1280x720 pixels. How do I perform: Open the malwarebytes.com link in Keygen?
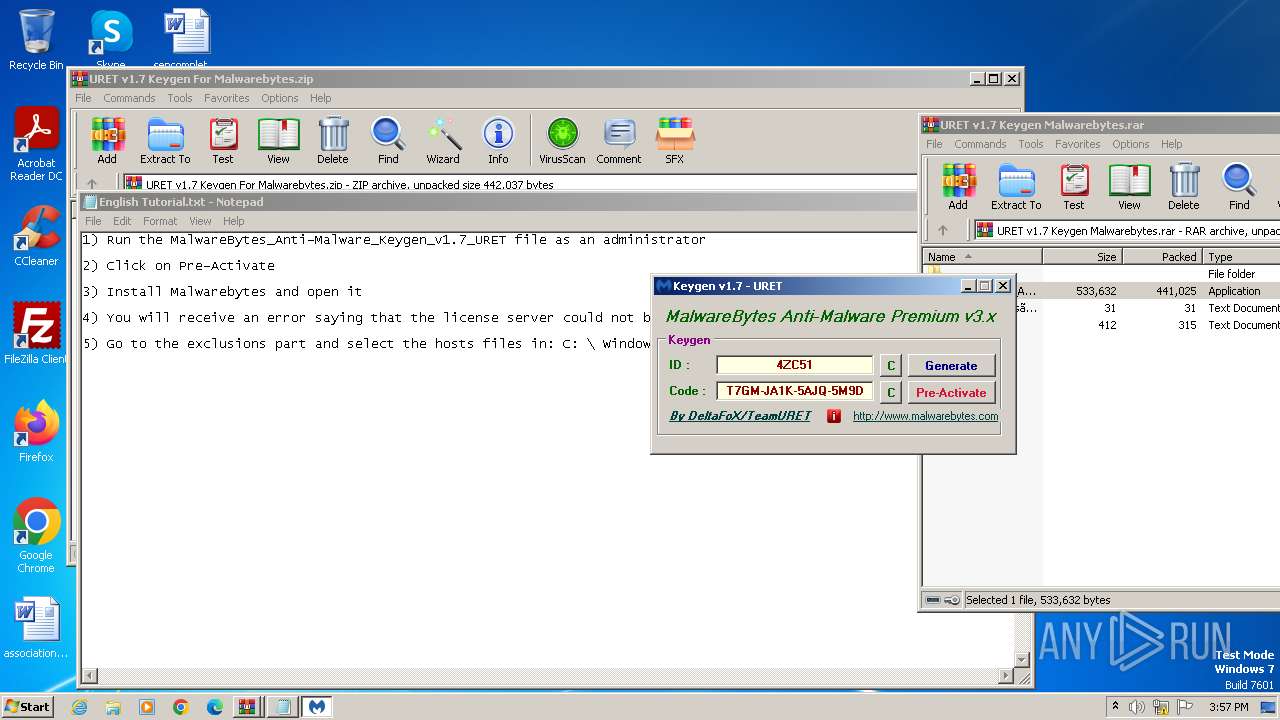click(x=925, y=416)
